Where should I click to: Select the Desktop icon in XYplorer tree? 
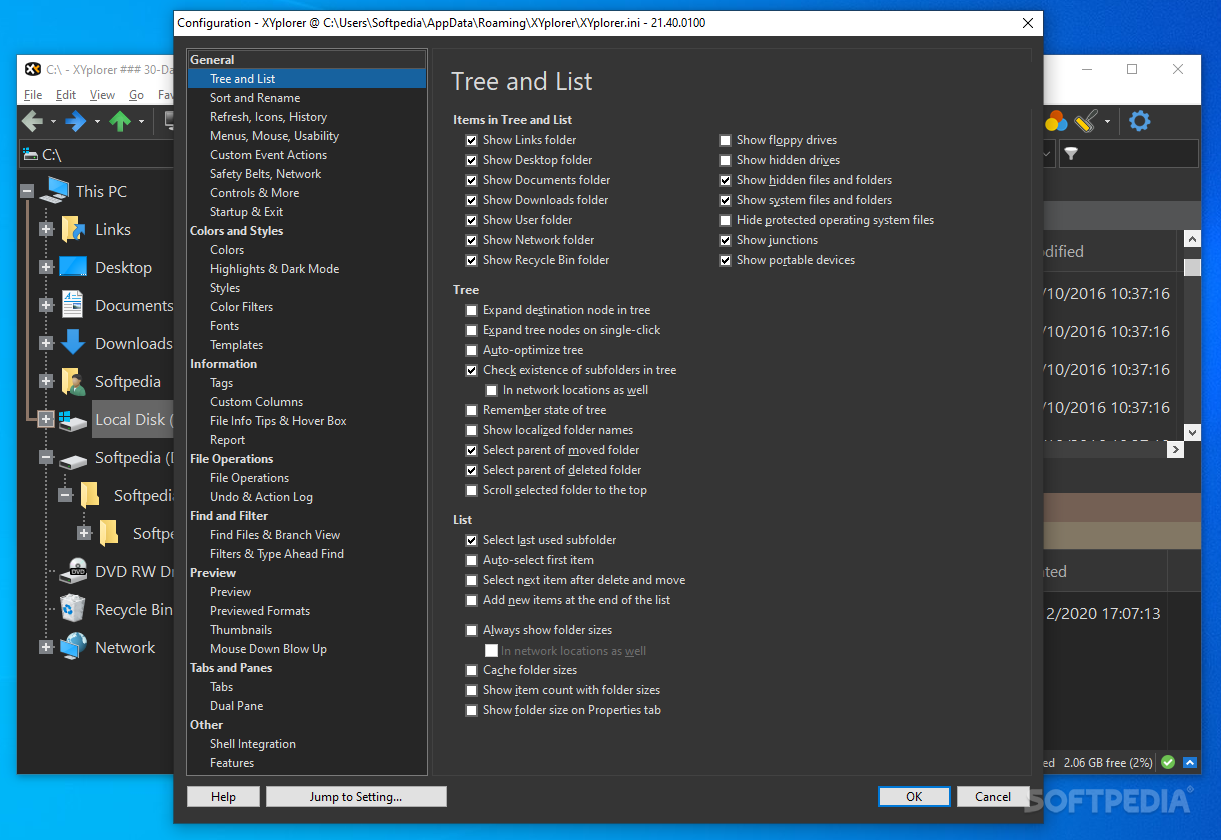tap(73, 267)
